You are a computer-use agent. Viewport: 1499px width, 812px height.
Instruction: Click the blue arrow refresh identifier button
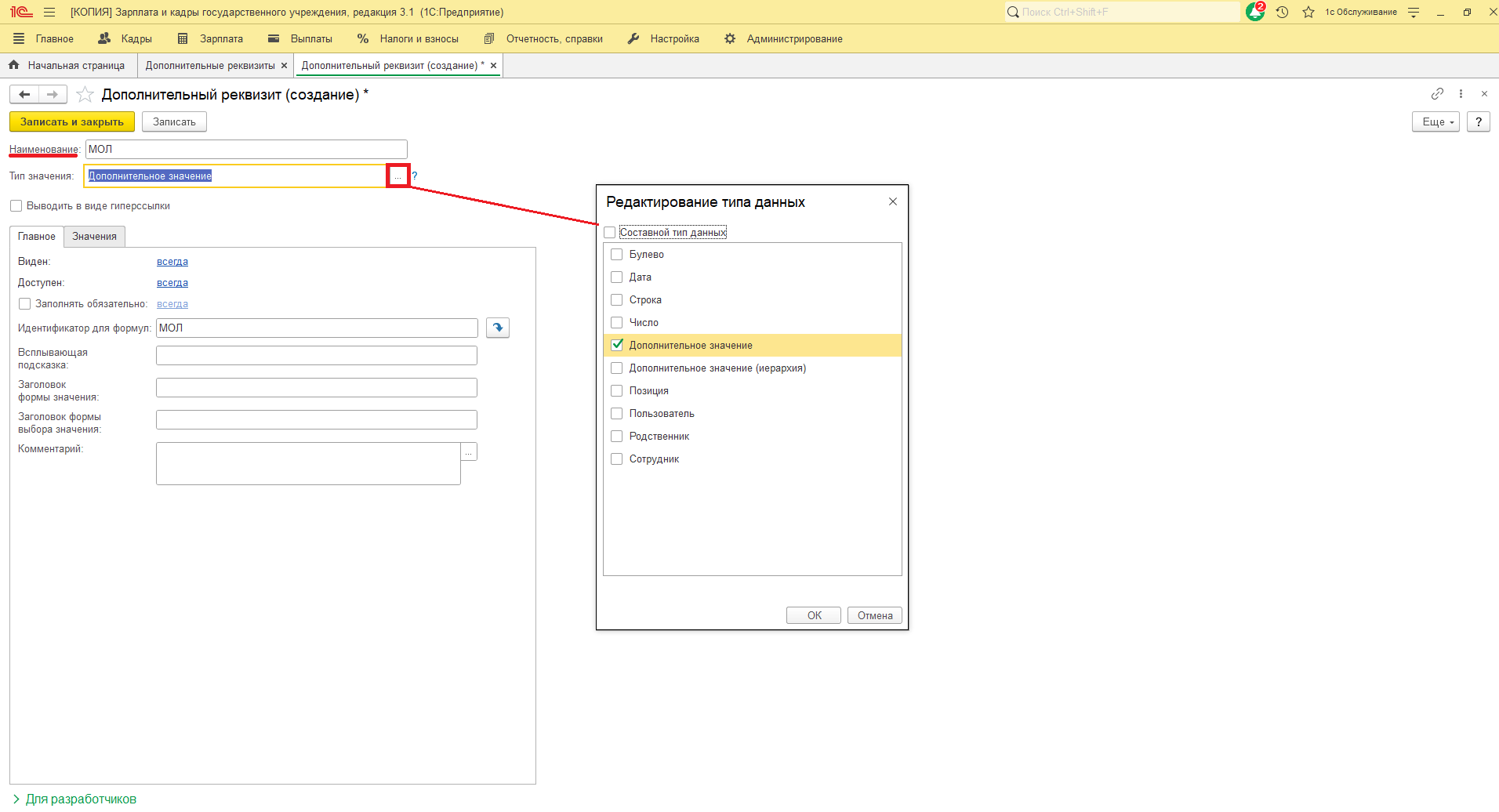(x=498, y=328)
